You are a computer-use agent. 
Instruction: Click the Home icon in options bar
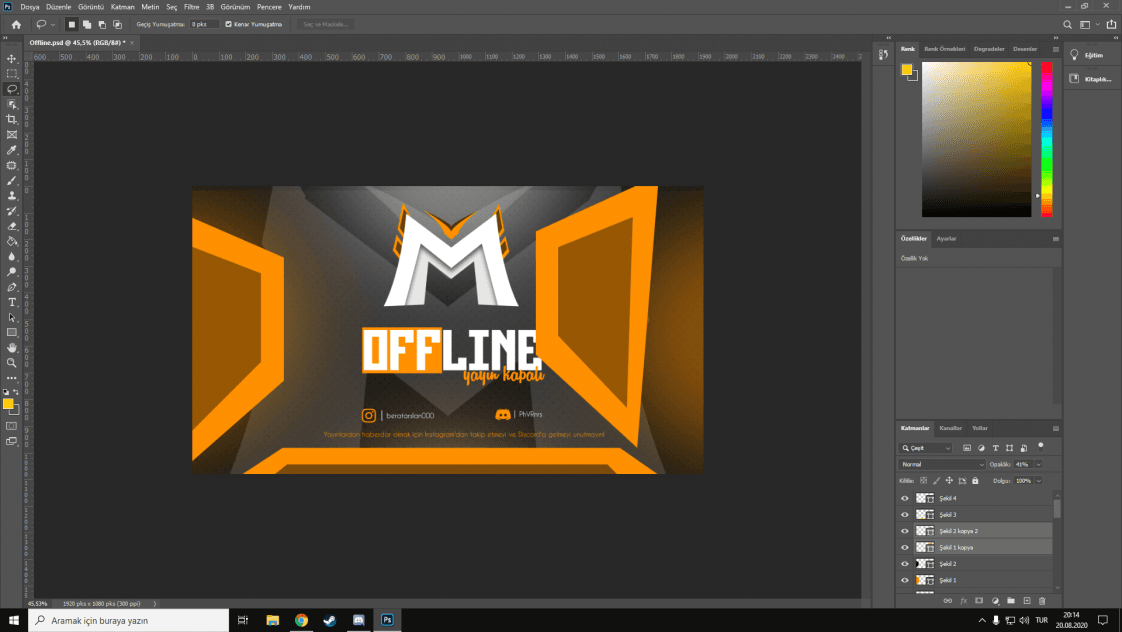pyautogui.click(x=16, y=24)
